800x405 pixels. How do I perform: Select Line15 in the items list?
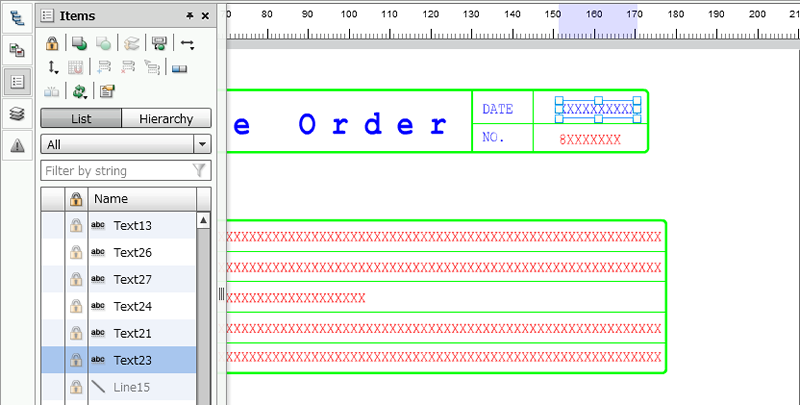(132, 387)
